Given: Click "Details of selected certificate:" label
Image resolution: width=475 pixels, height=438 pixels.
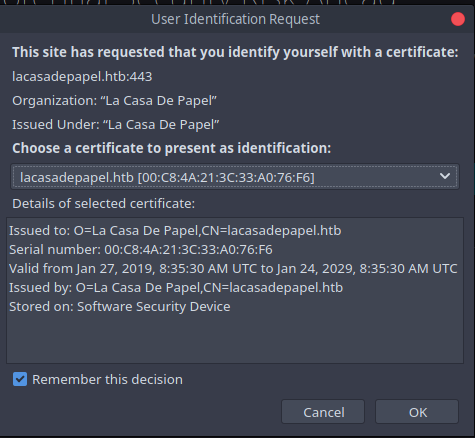Looking at the screenshot, I should pos(104,204).
